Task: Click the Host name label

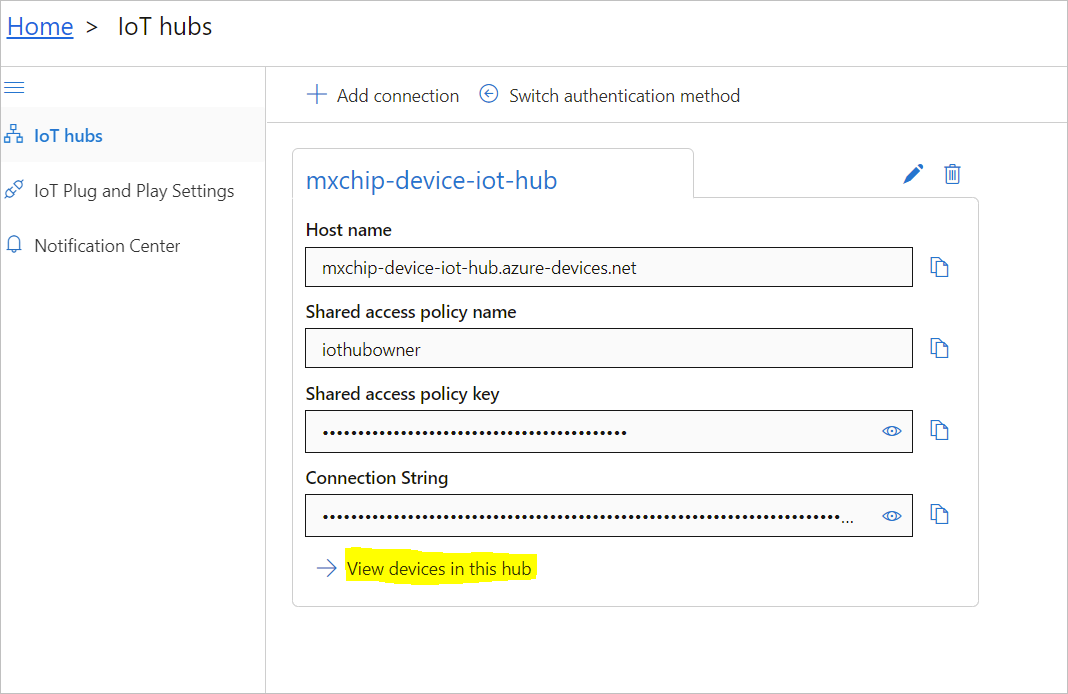Action: [349, 230]
